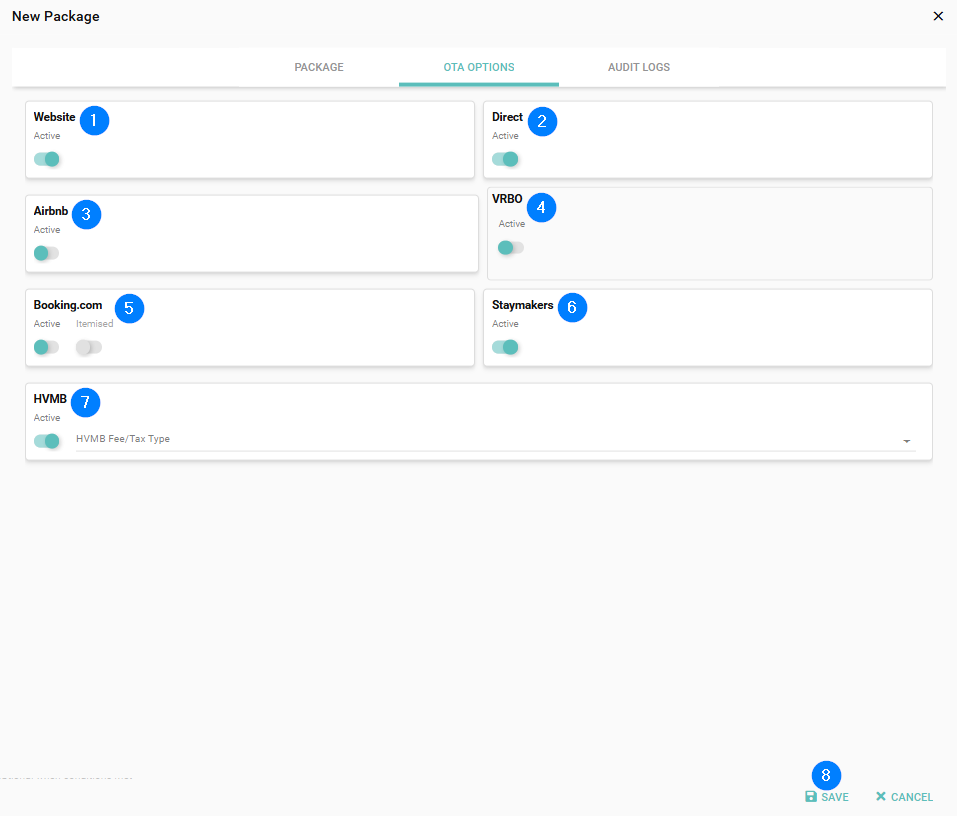Enable the Booking.com Itemised toggle
Image resolution: width=957 pixels, height=816 pixels.
click(89, 347)
